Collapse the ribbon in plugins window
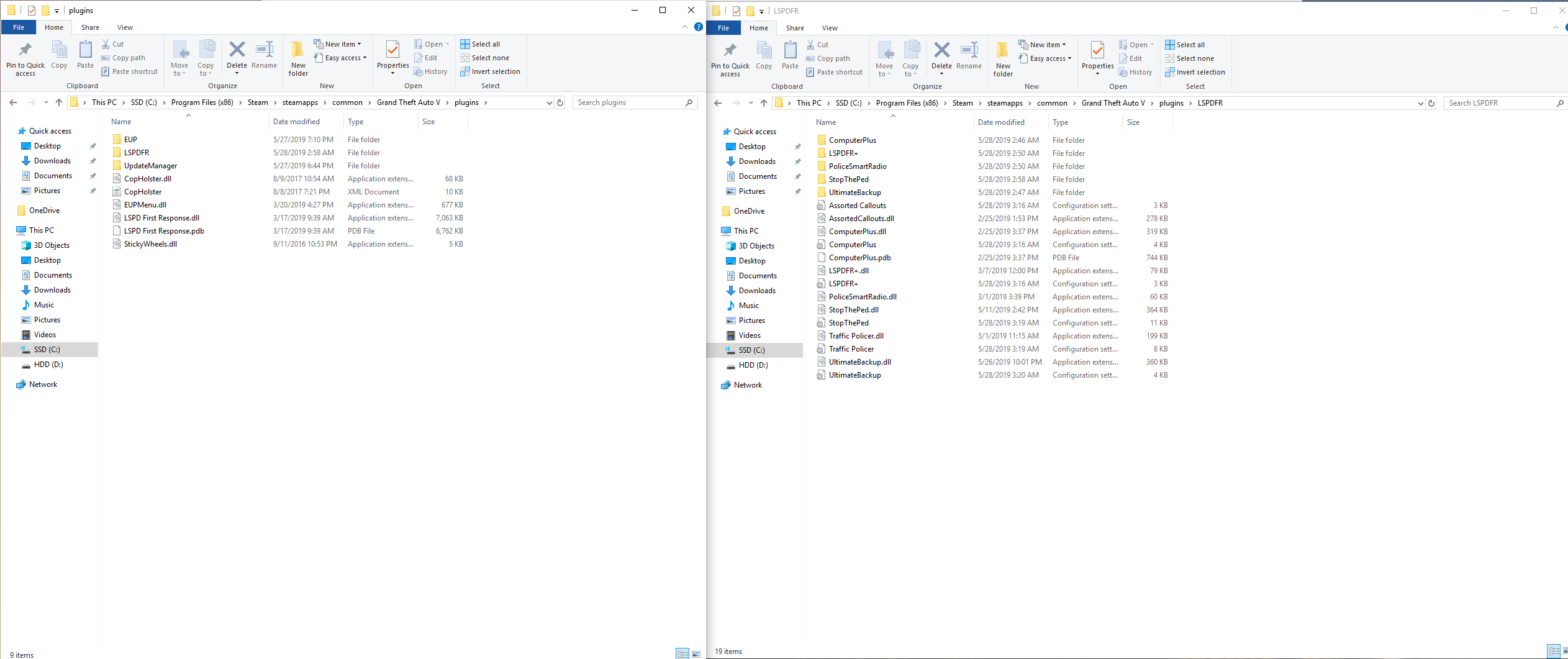1568x659 pixels. click(x=684, y=27)
